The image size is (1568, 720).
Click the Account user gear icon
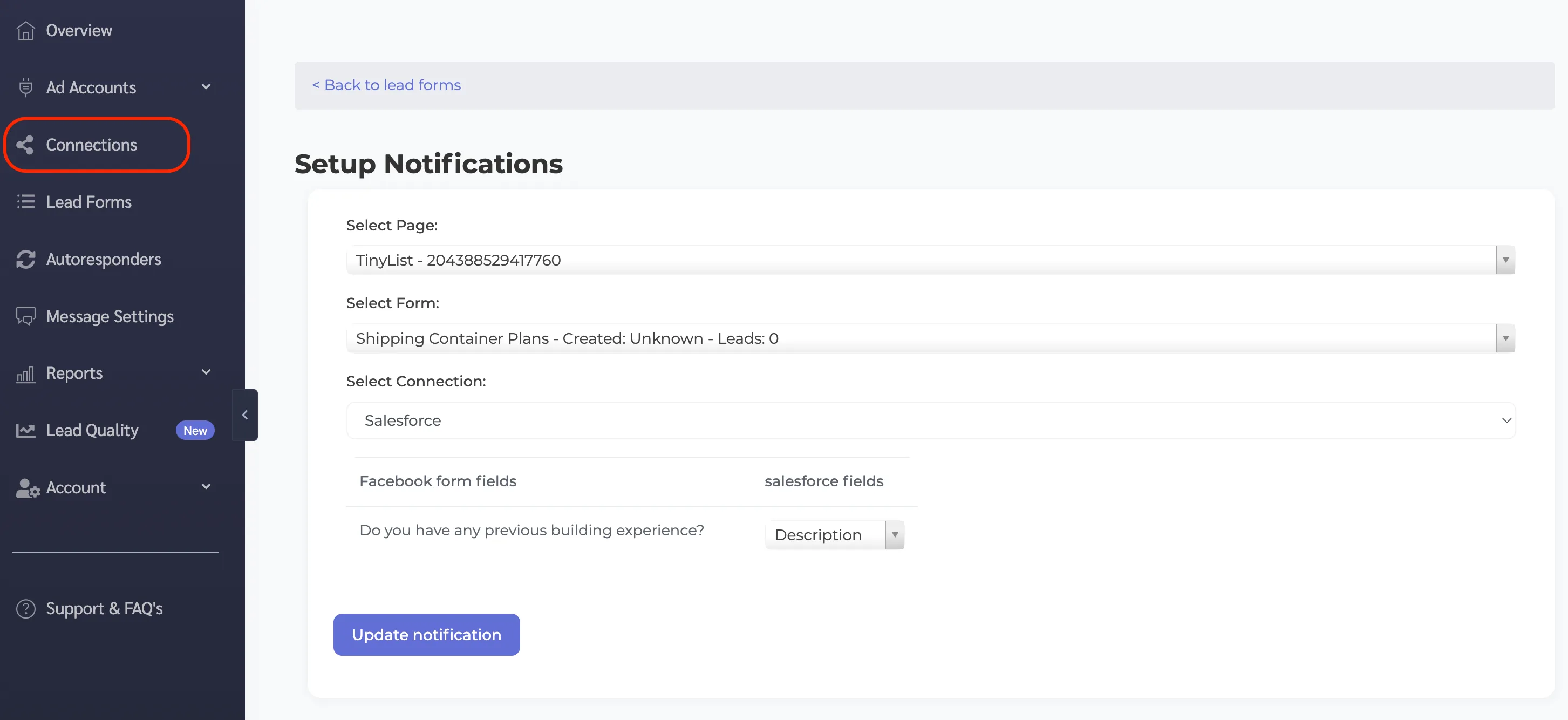pos(28,488)
